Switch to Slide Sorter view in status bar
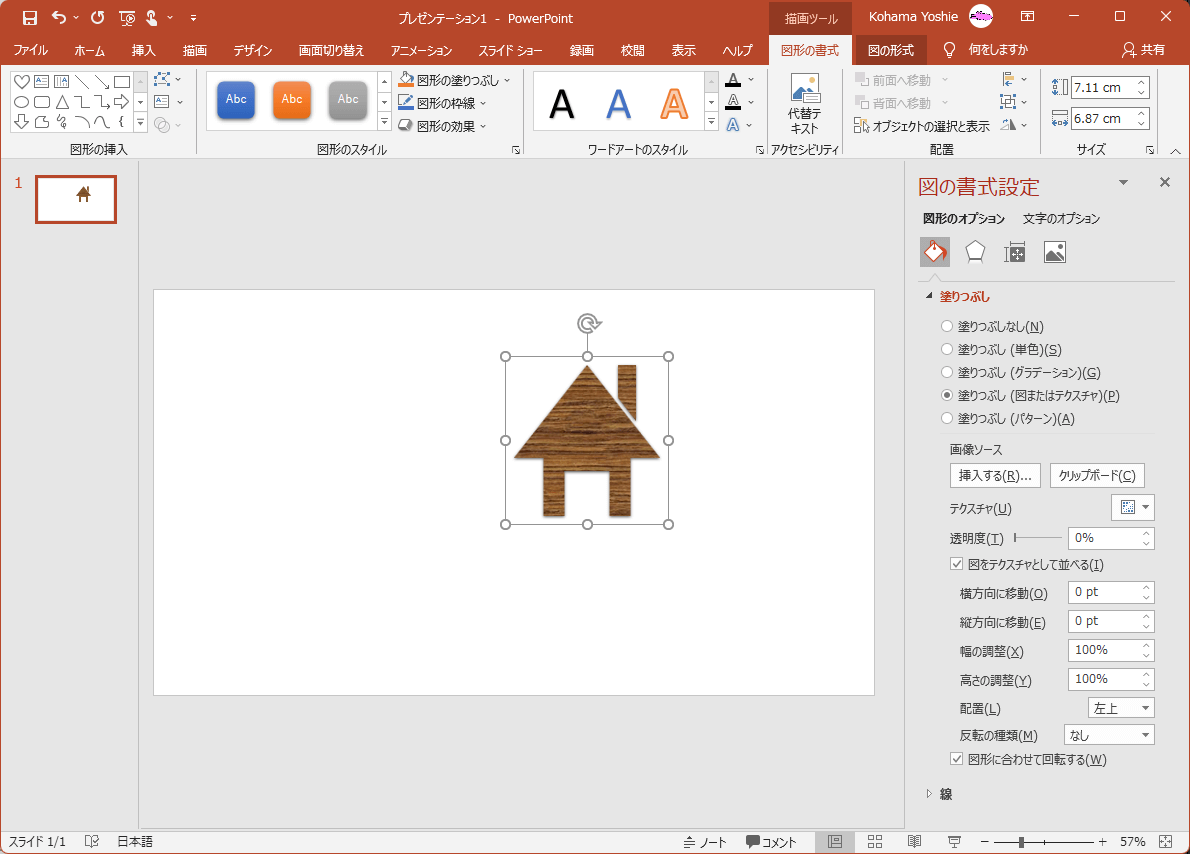The width and height of the screenshot is (1190, 854). point(874,842)
